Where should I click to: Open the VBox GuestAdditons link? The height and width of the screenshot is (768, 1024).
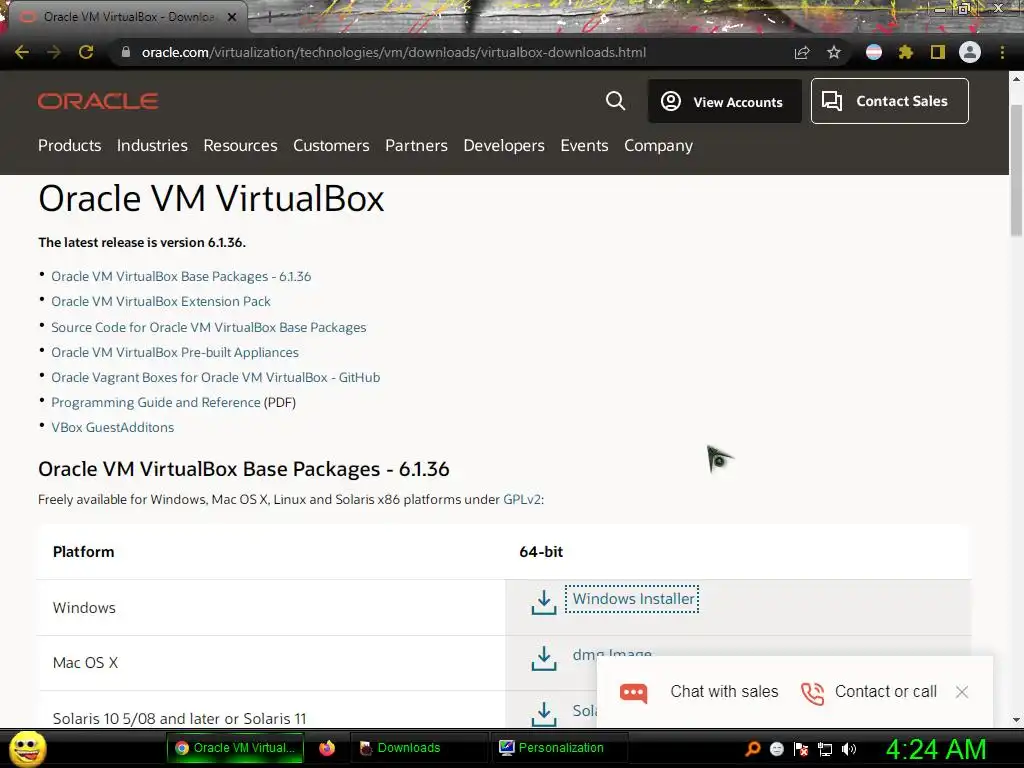[112, 427]
